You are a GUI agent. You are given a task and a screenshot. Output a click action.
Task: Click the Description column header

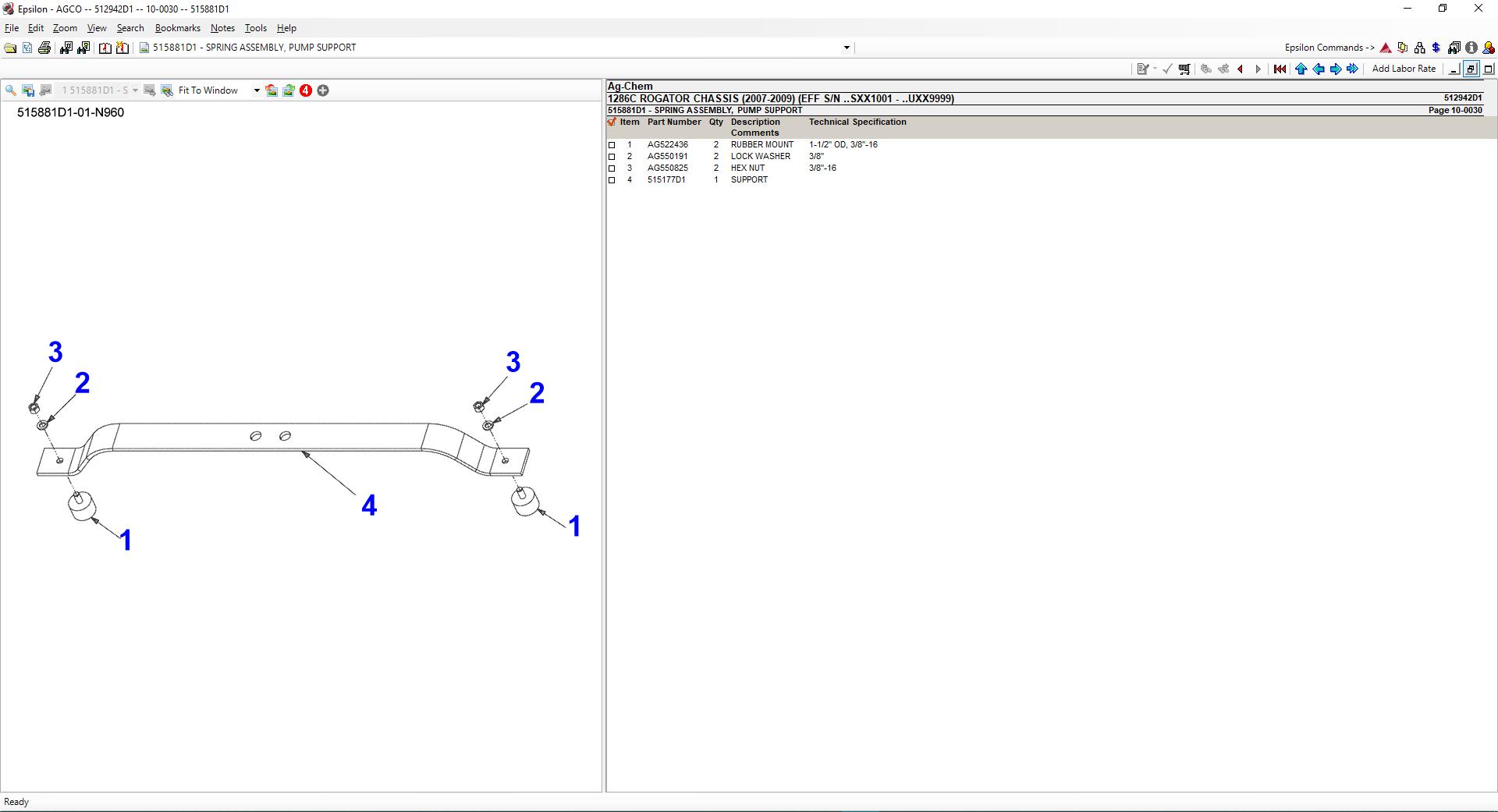(x=755, y=122)
